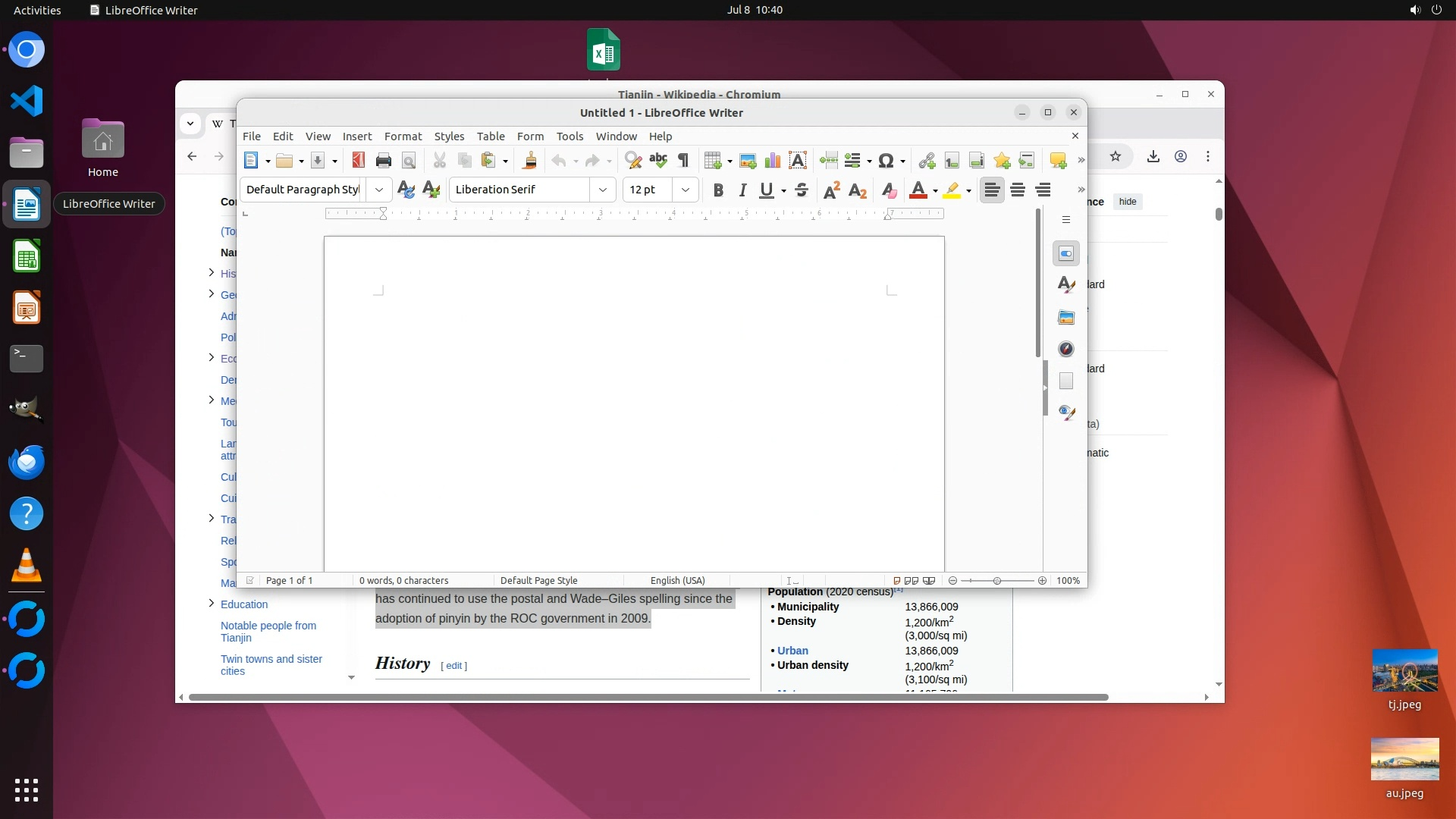Open sidebar Gallery panel icon
Image resolution: width=1456 pixels, height=819 pixels.
click(x=1066, y=317)
